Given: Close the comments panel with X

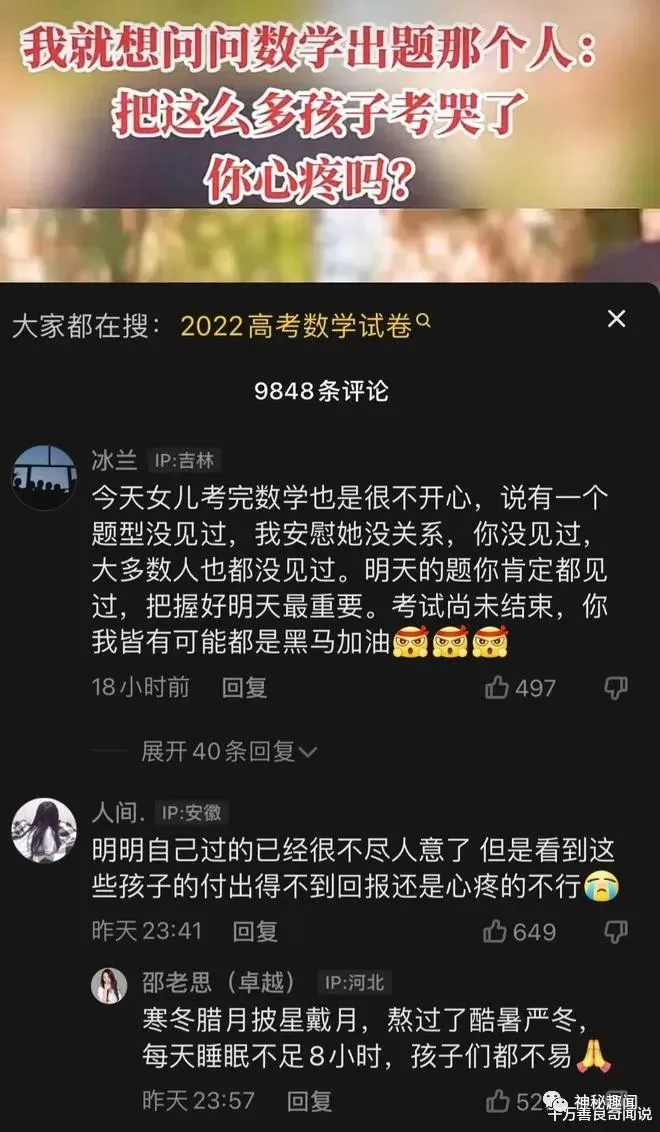Looking at the screenshot, I should [x=616, y=319].
